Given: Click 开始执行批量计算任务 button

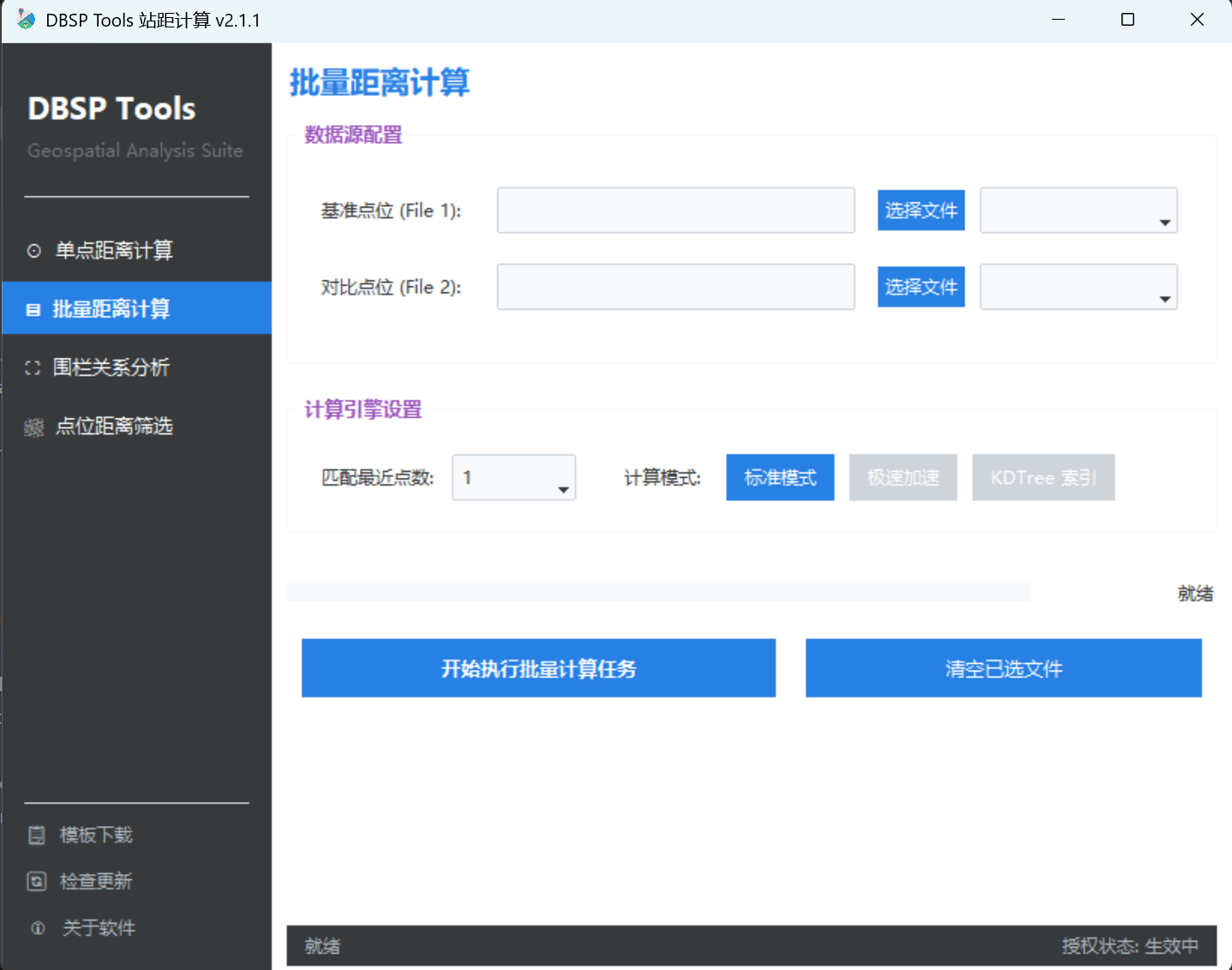Looking at the screenshot, I should click(x=538, y=668).
